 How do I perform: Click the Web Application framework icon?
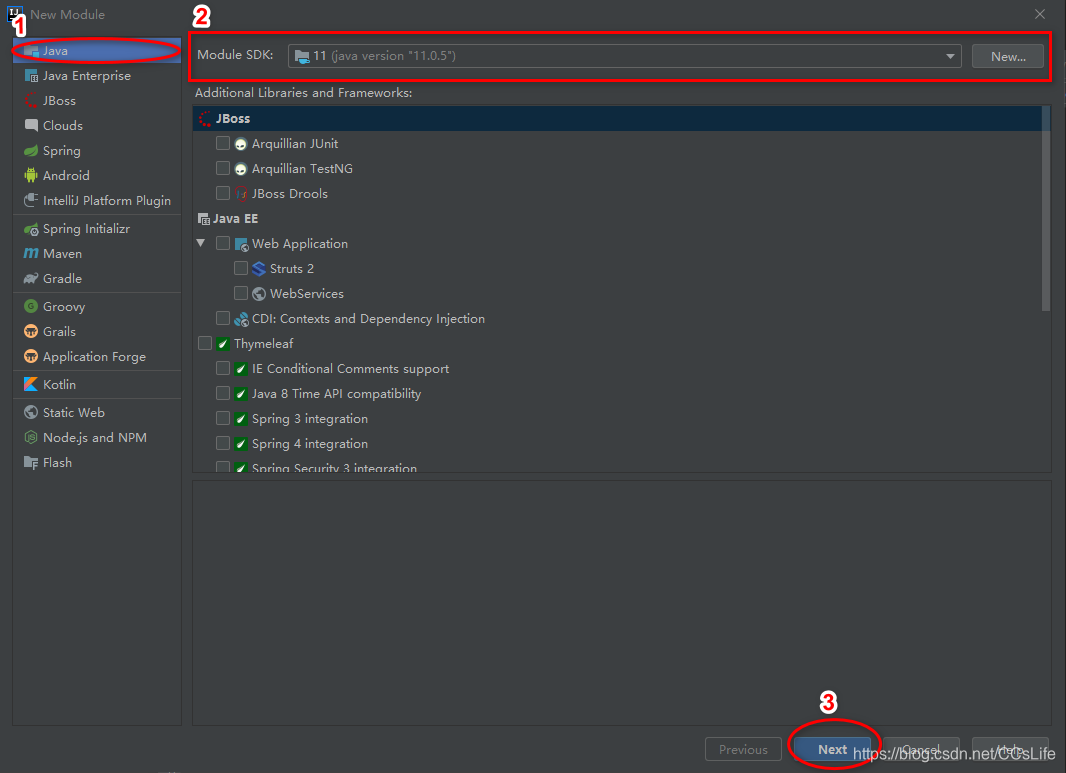coord(241,244)
